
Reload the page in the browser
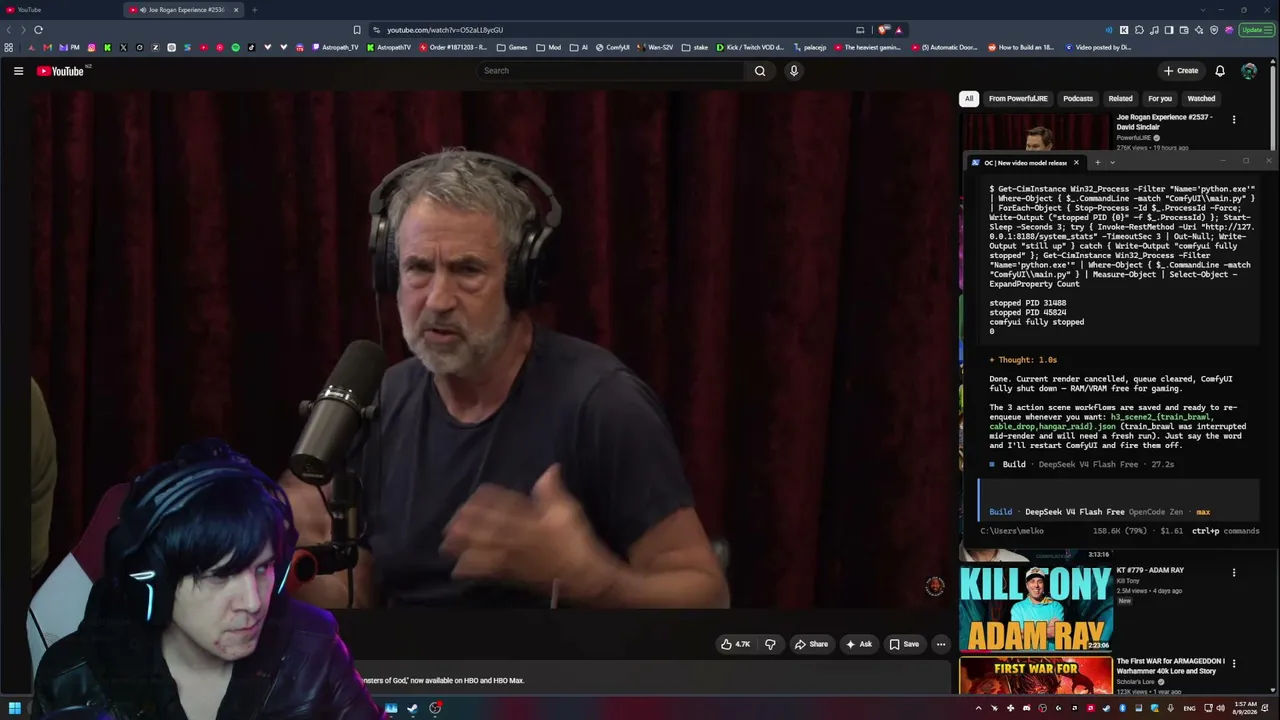[x=38, y=30]
